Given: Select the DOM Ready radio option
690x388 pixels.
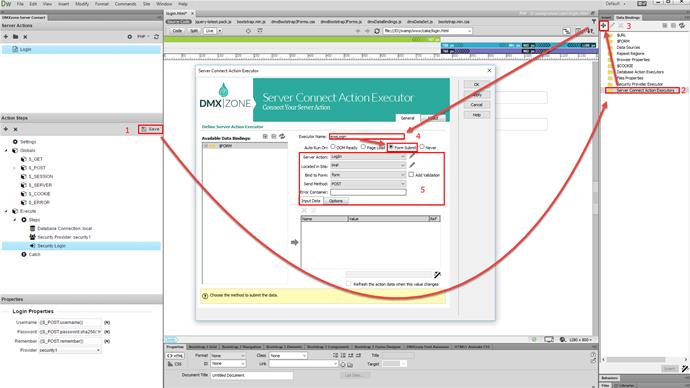Looking at the screenshot, I should tap(333, 147).
